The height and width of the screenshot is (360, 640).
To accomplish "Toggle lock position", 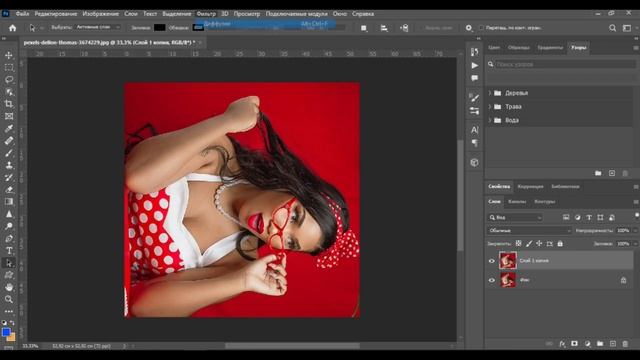I will (x=539, y=243).
